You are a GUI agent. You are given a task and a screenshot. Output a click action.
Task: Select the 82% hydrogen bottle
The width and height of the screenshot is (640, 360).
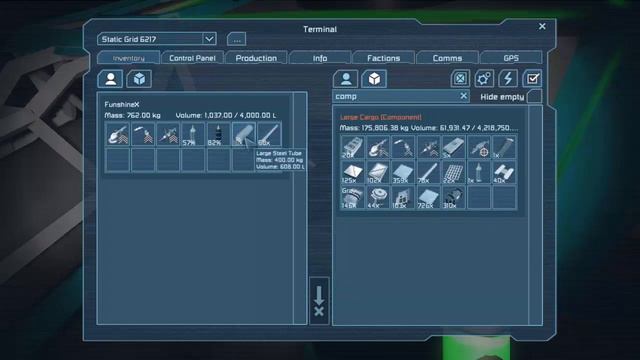pos(218,134)
